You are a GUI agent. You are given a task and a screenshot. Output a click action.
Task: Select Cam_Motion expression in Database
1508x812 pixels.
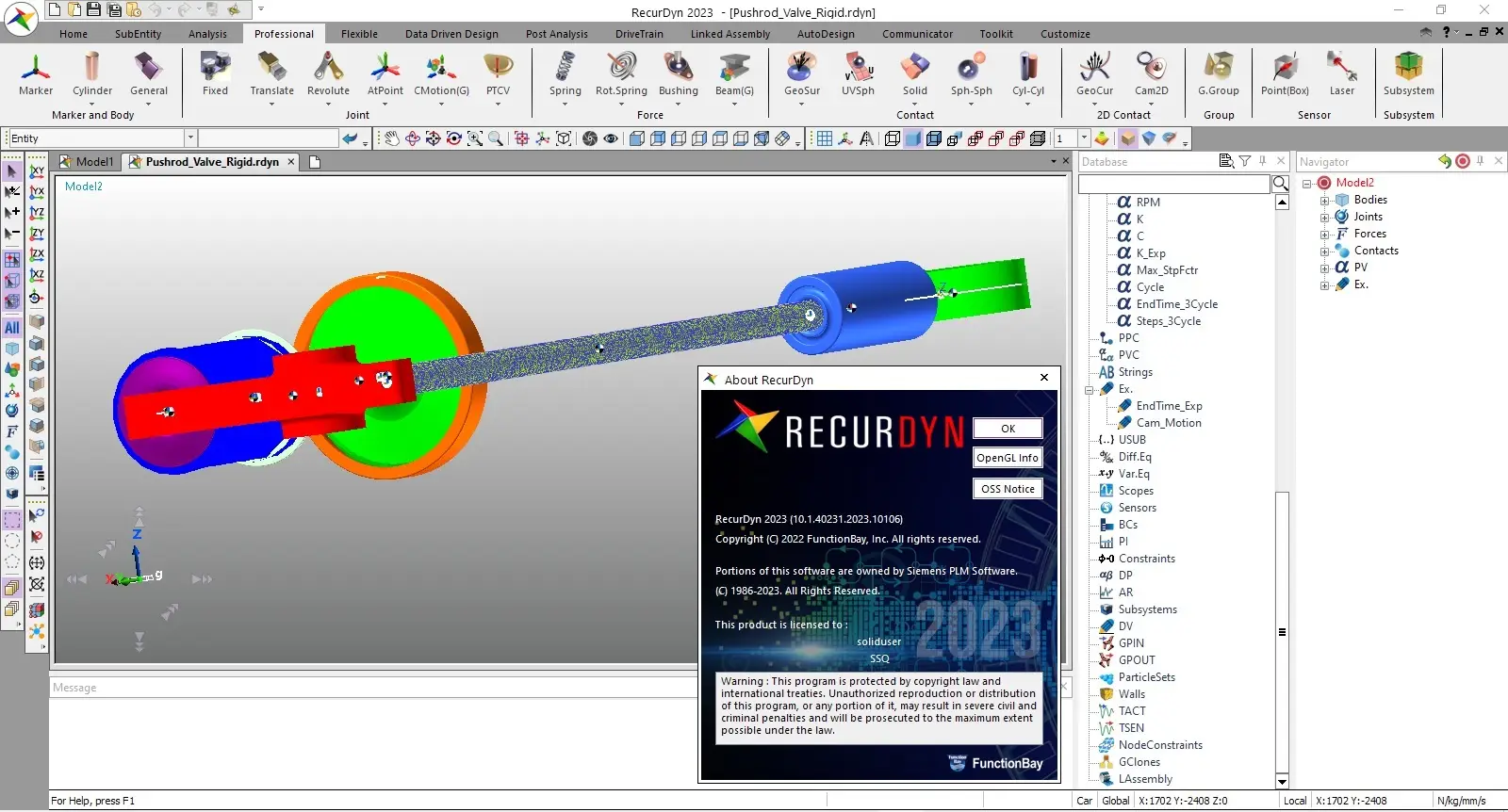click(x=1169, y=423)
